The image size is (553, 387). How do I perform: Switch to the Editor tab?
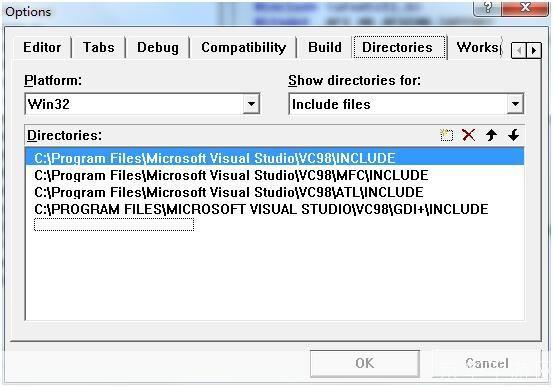(42, 47)
